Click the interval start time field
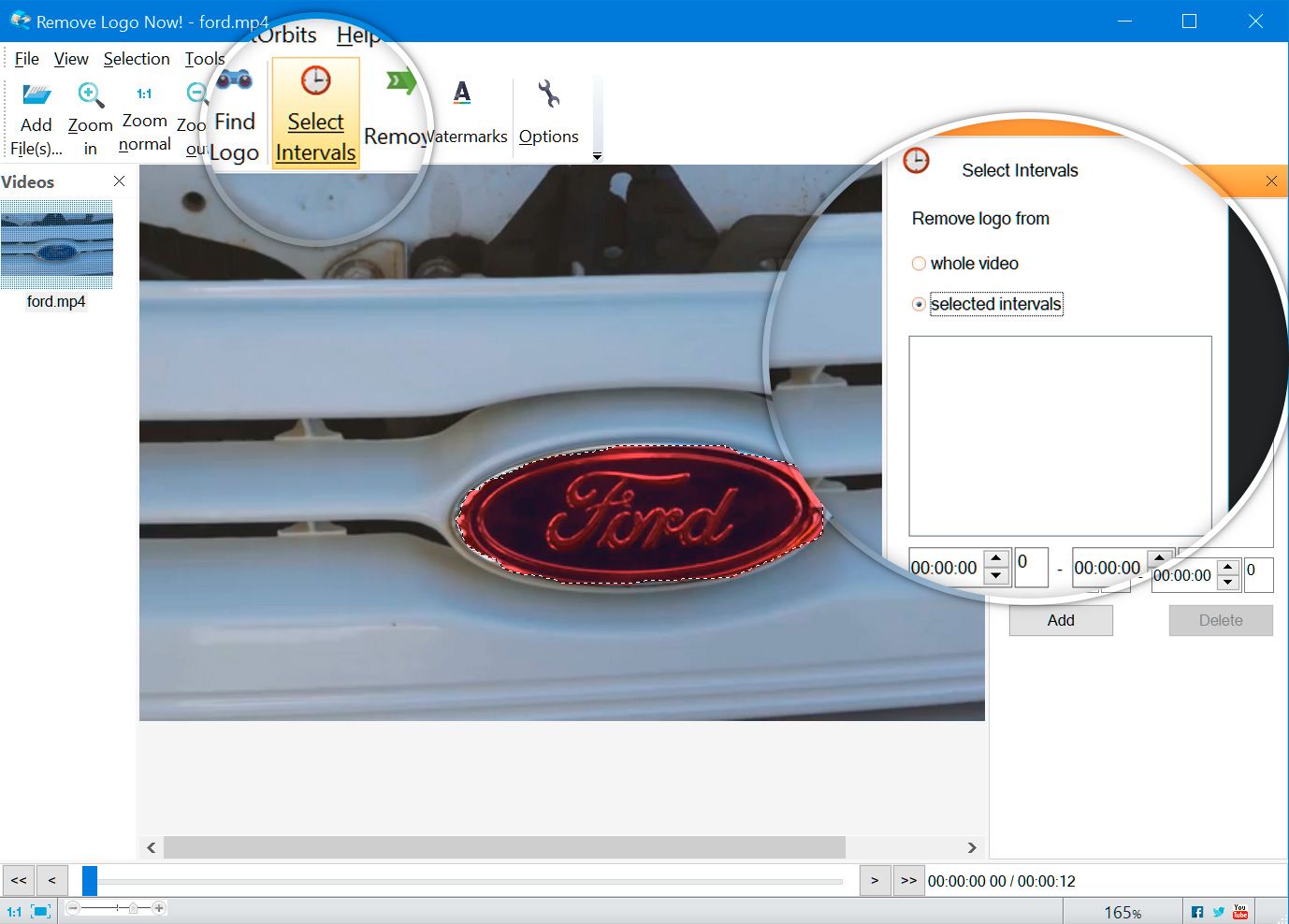 [x=947, y=568]
